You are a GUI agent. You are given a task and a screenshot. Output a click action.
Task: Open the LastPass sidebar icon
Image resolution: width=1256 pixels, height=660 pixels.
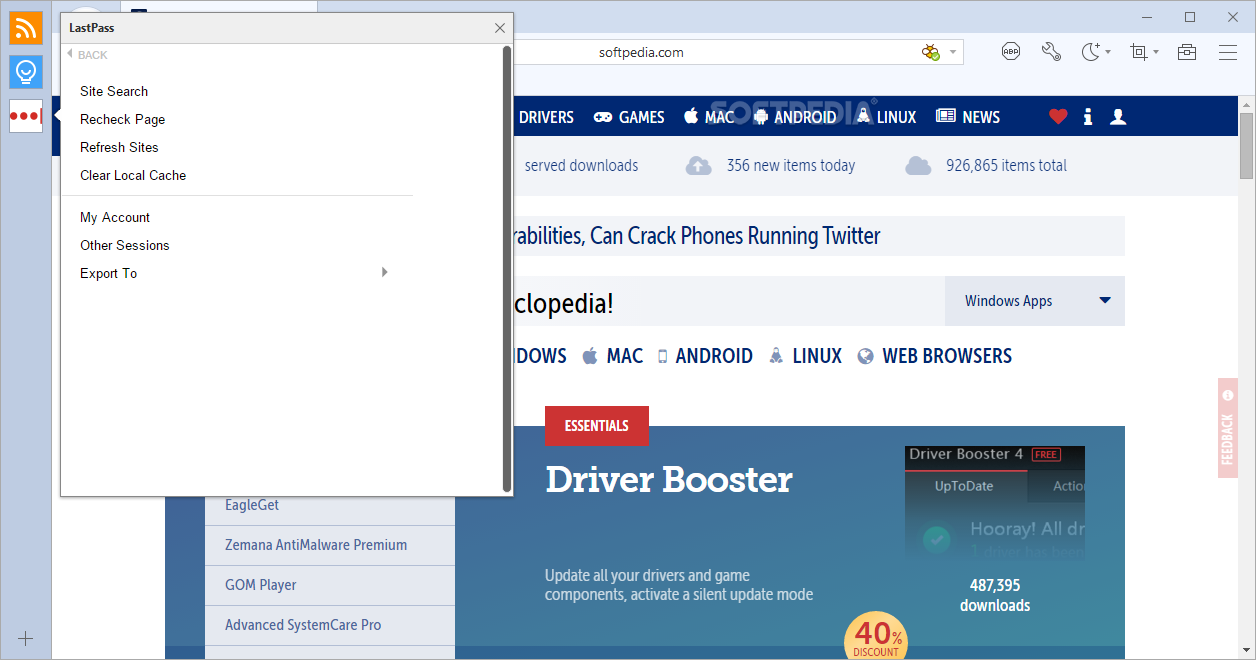point(26,116)
